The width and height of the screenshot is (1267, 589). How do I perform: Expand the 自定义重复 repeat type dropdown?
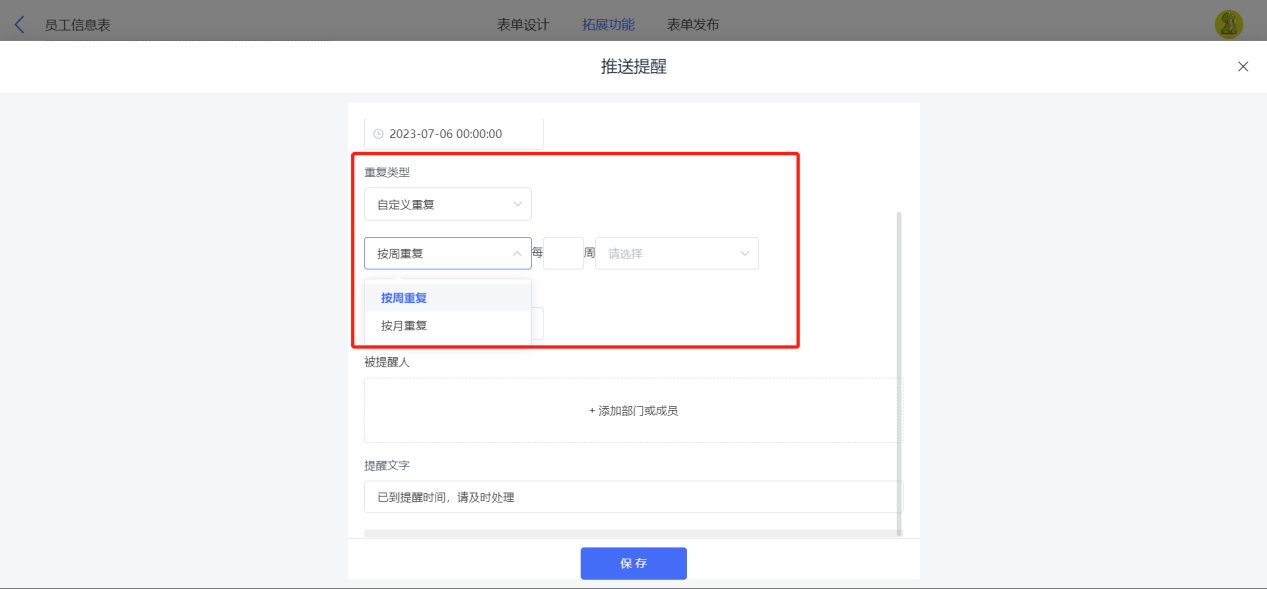coord(448,205)
